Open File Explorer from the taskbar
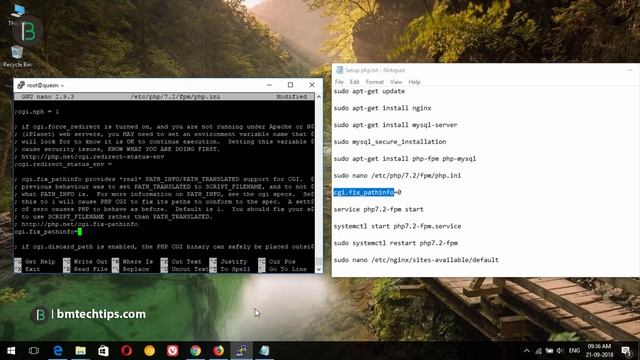 tap(80, 351)
